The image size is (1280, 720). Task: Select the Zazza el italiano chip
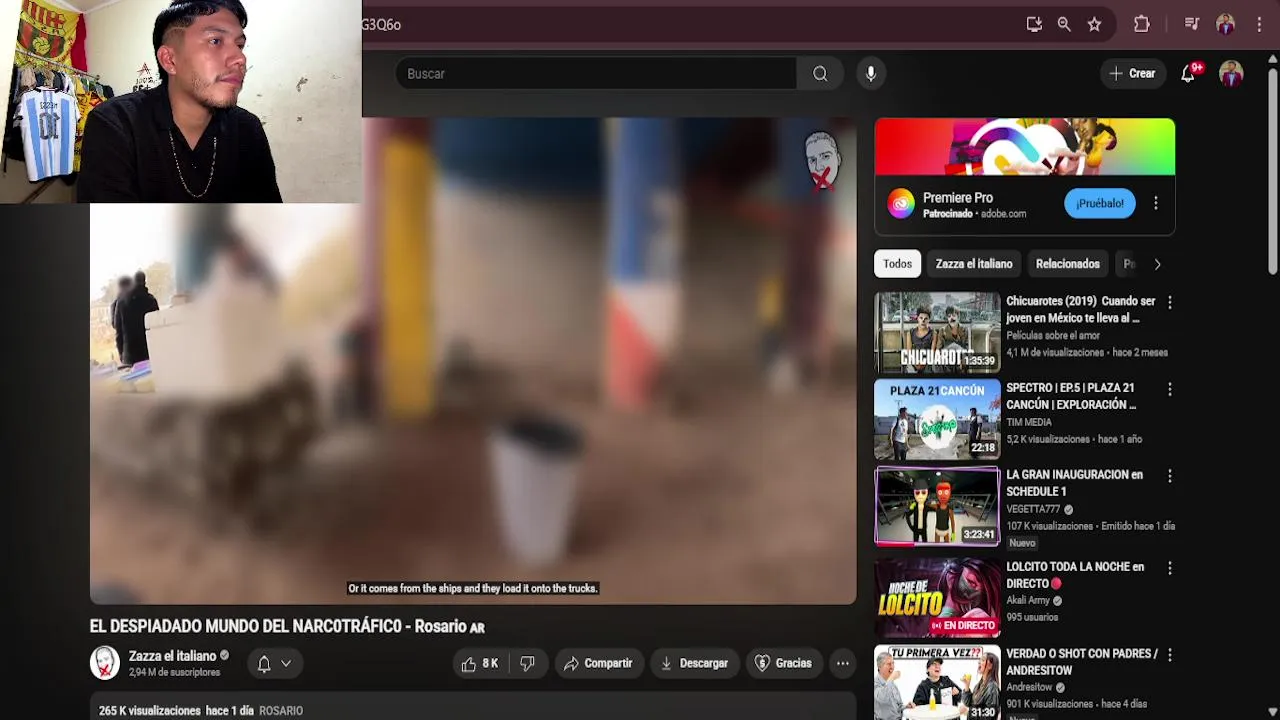[974, 264]
